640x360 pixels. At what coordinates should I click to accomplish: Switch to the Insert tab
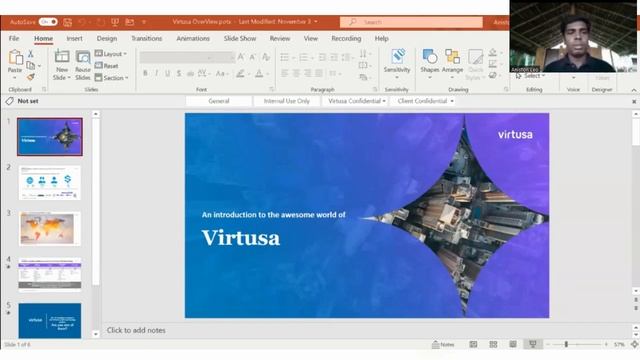[74, 38]
